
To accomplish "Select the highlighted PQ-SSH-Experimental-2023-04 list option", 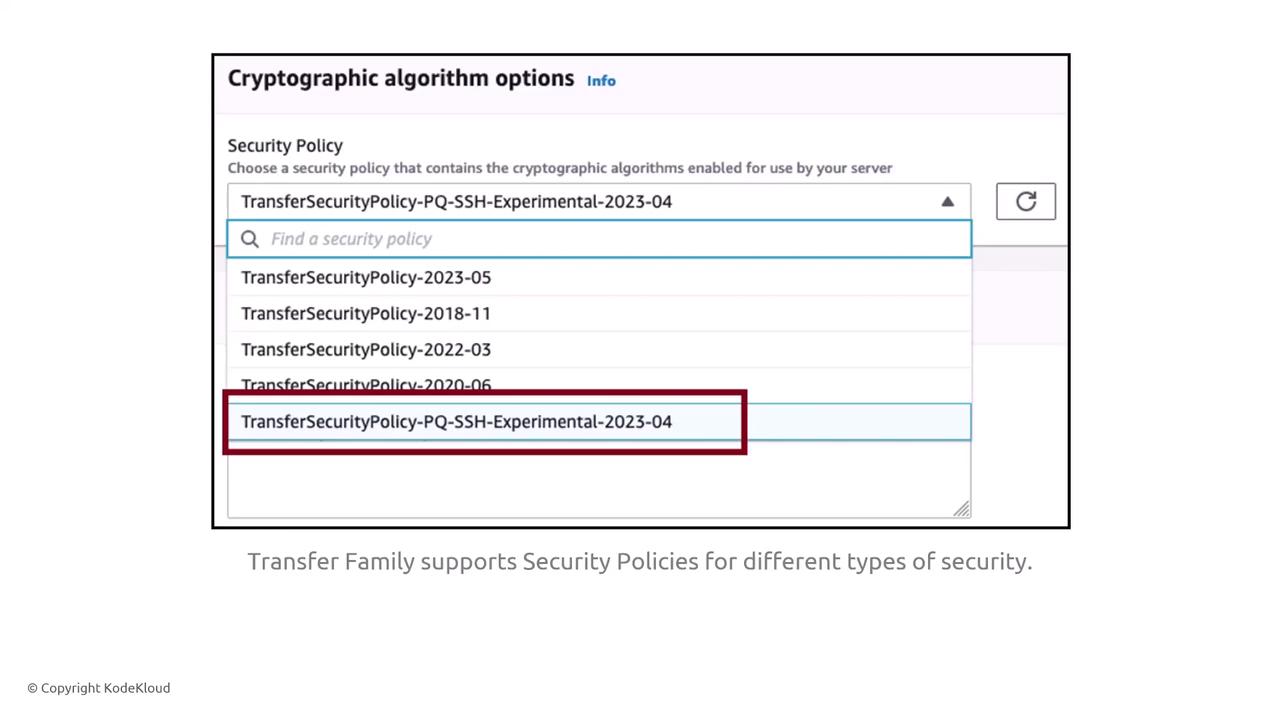I will [x=456, y=422].
